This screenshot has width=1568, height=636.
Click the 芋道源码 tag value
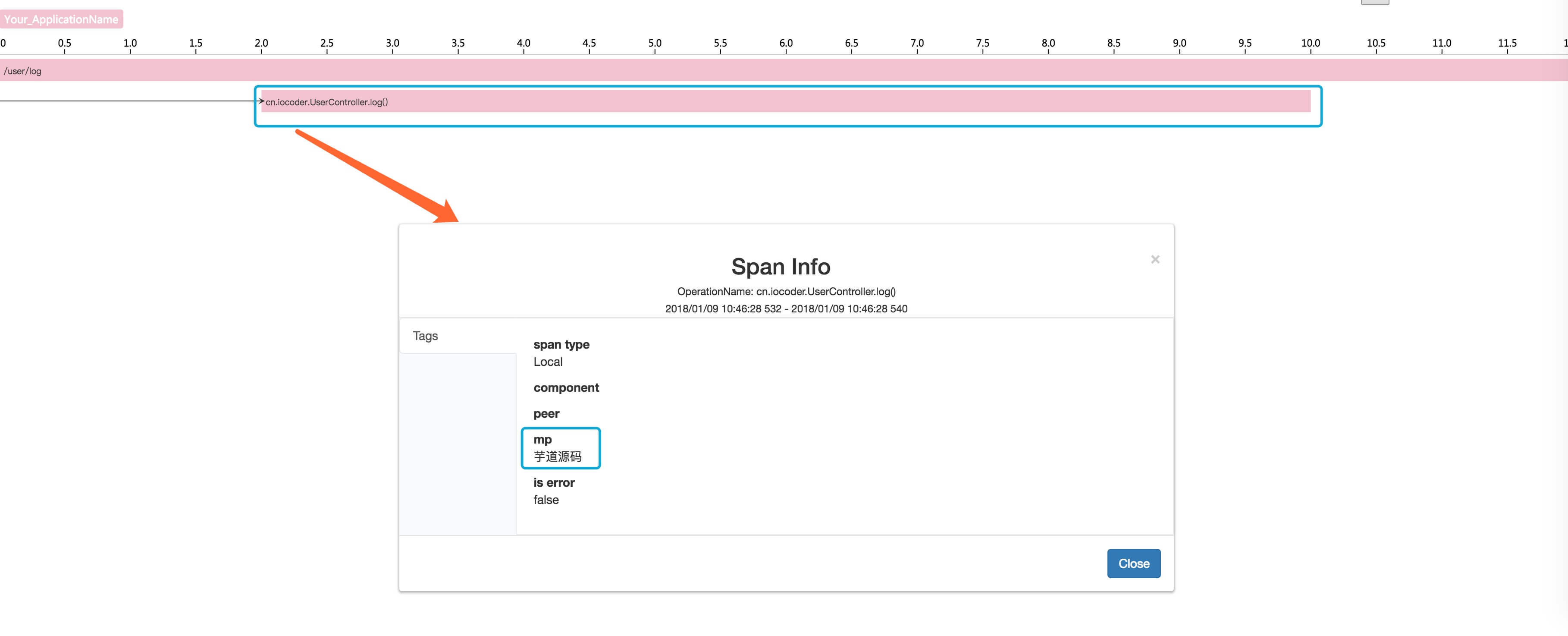(x=557, y=456)
